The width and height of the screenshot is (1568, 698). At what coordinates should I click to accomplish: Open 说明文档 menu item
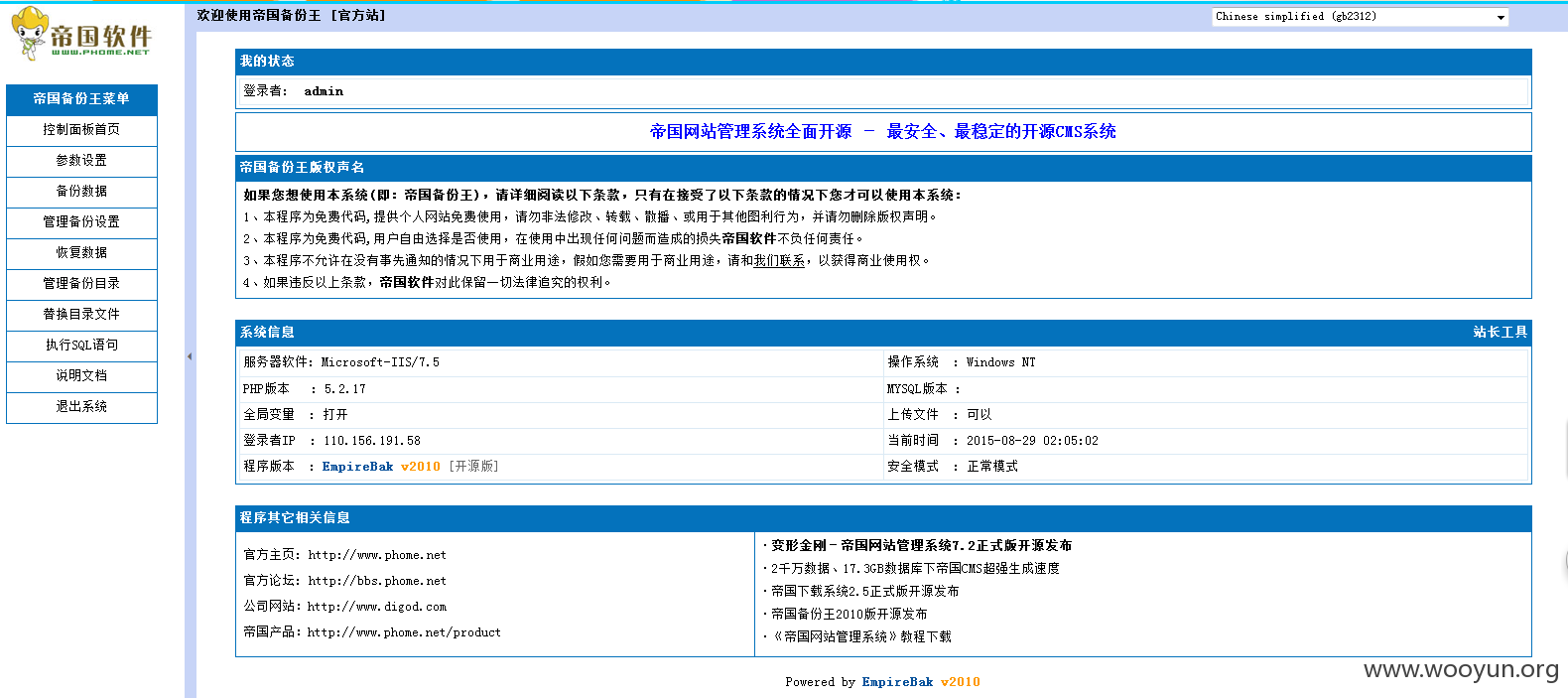81,376
